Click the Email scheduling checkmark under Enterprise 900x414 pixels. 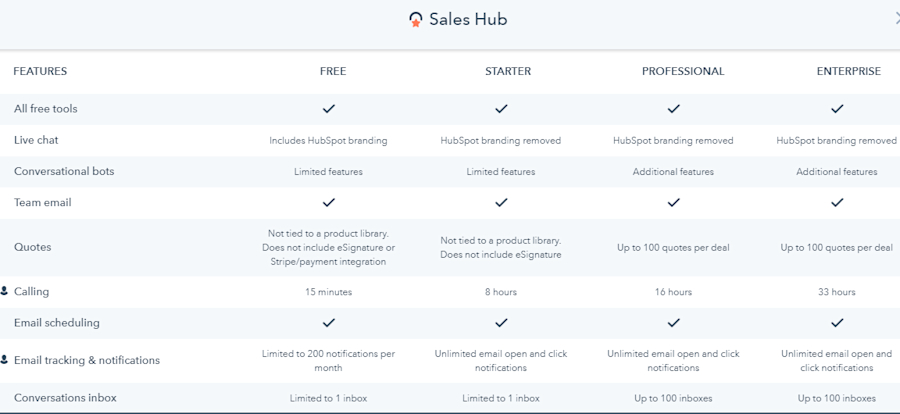point(837,323)
